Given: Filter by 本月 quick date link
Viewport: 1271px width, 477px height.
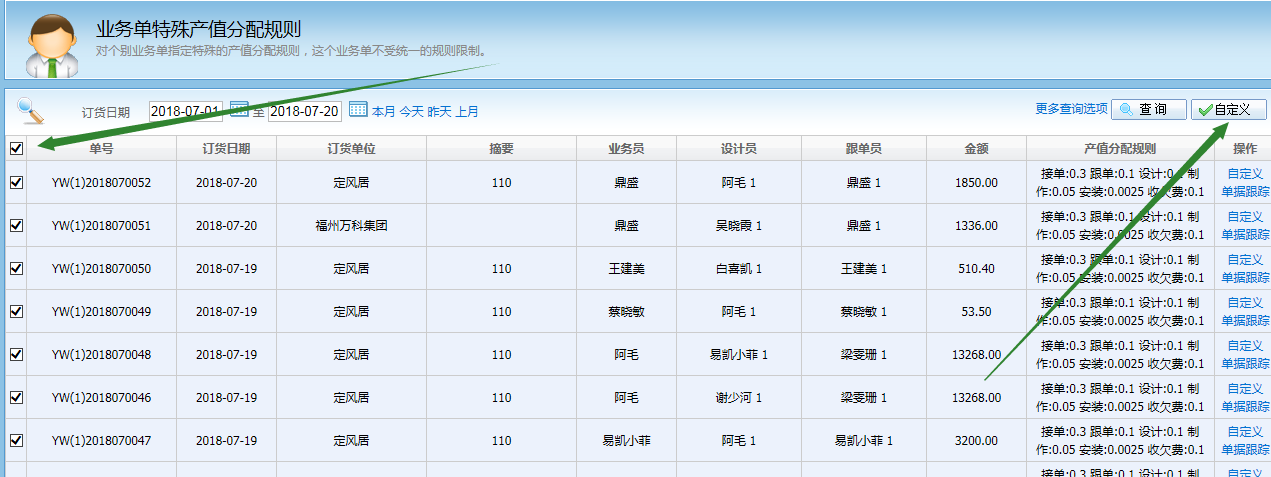Looking at the screenshot, I should coord(383,112).
